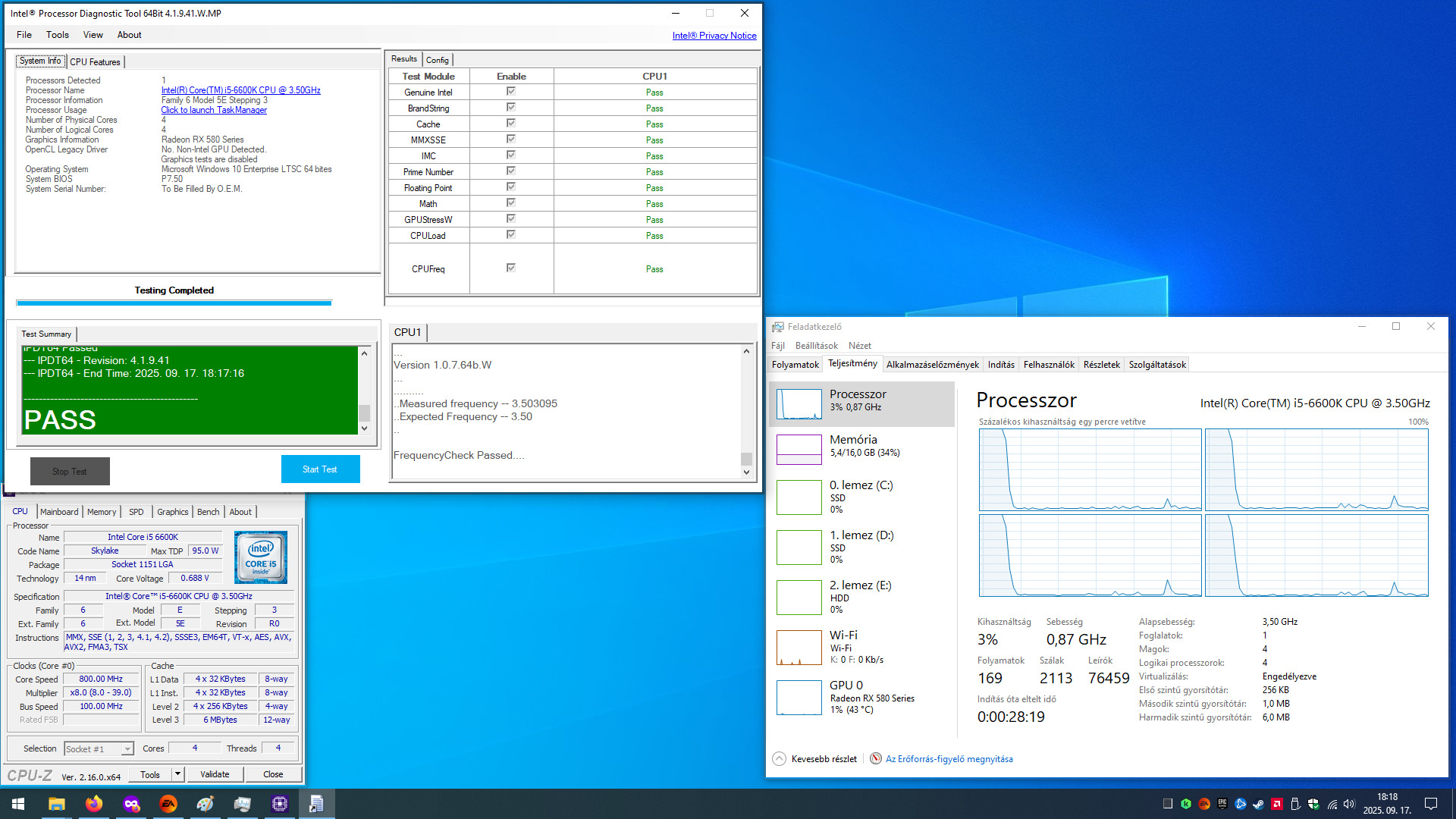Click the EA app taskbar icon
Viewport: 1456px width, 819px height.
[x=168, y=804]
